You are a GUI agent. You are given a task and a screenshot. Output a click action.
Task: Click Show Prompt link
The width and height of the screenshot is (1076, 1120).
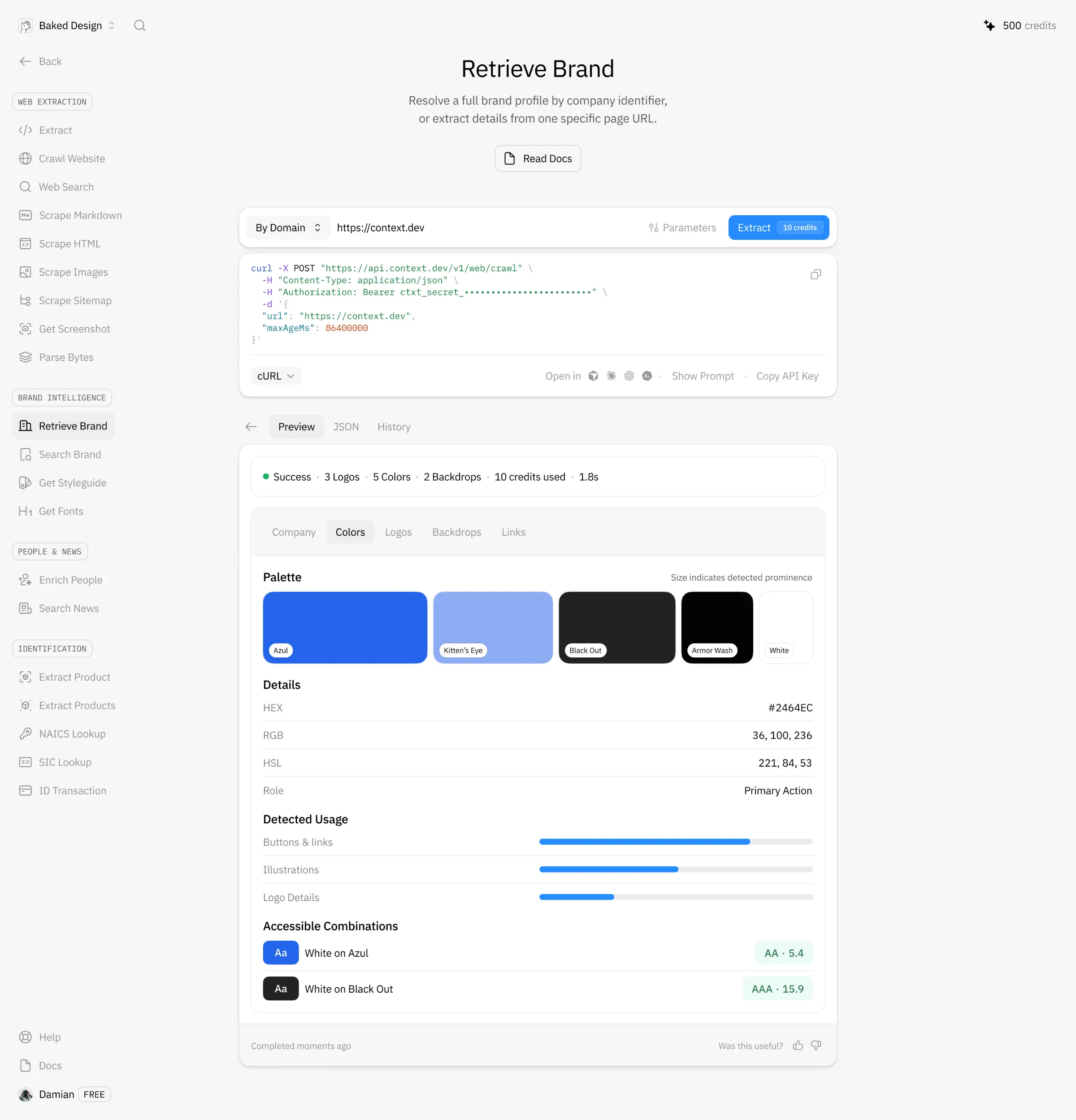click(702, 376)
